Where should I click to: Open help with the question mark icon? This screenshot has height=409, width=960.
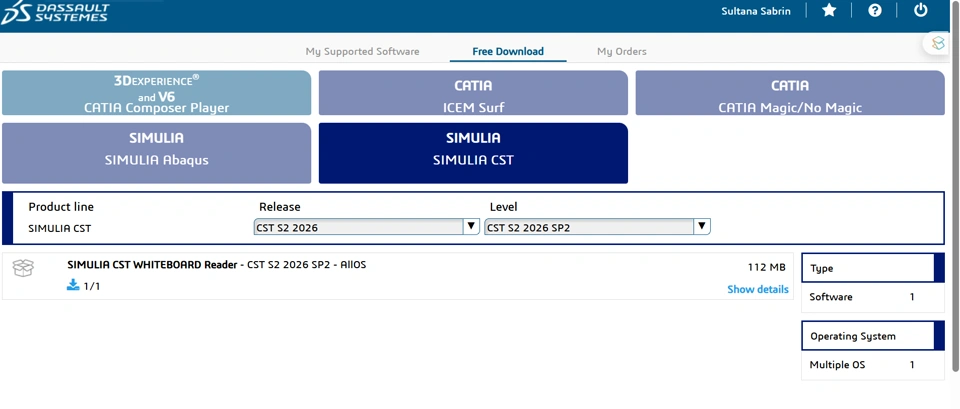pos(875,10)
